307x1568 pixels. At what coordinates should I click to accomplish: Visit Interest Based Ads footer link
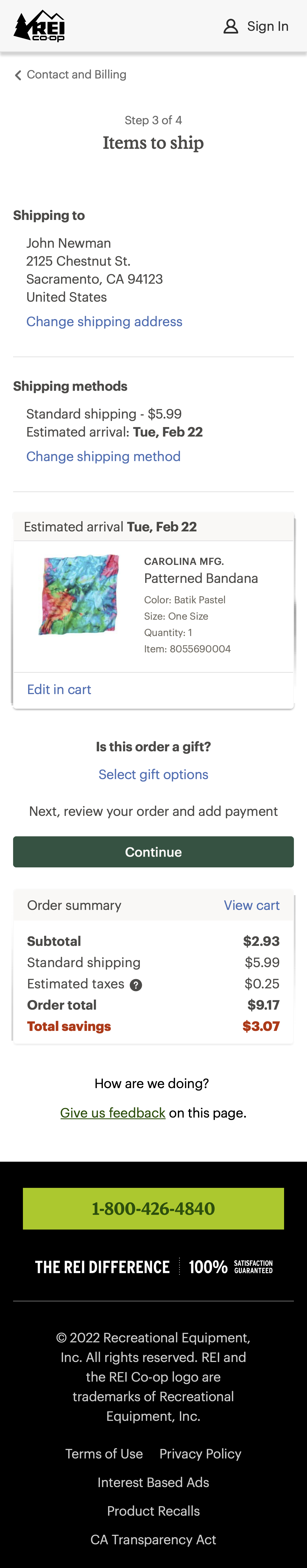click(x=153, y=1482)
